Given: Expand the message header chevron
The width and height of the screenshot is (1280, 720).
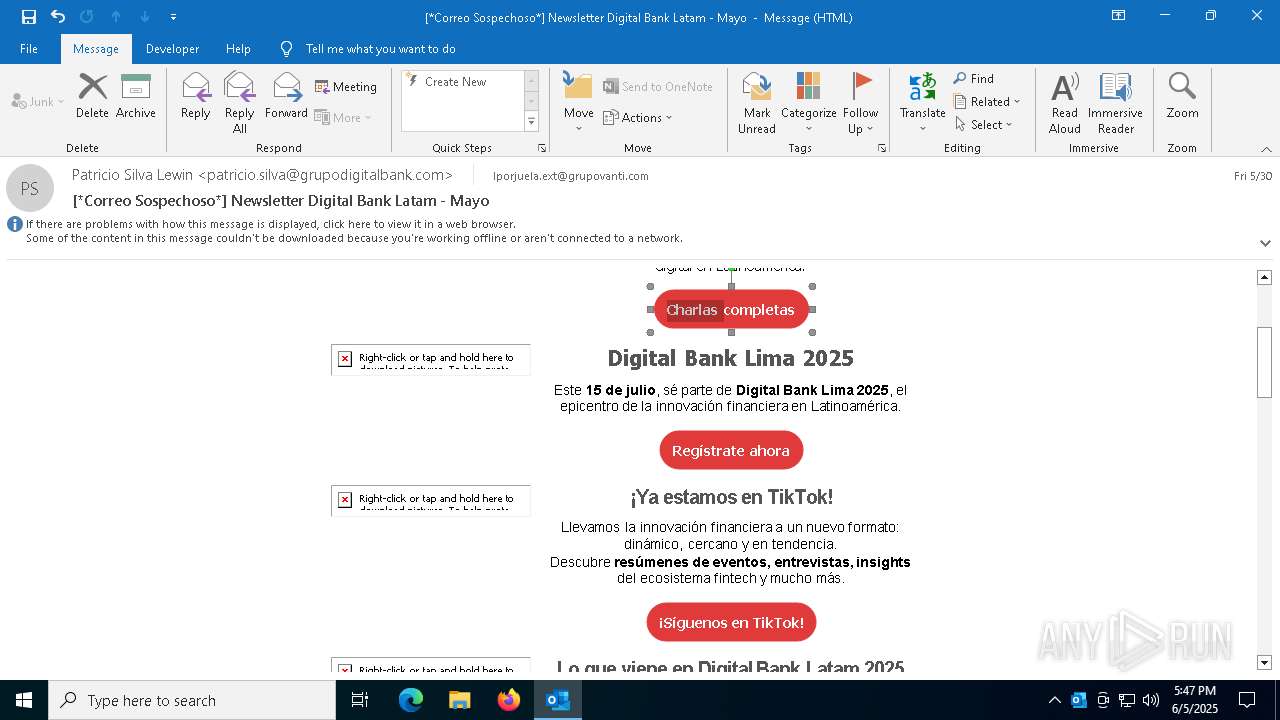Looking at the screenshot, I should tap(1265, 243).
